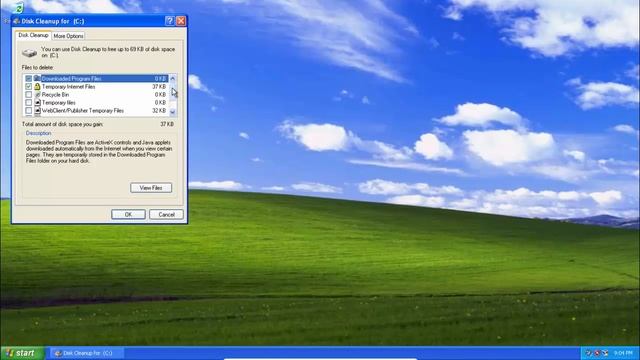Click the Downloaded Program Files folder icon

tap(37, 78)
